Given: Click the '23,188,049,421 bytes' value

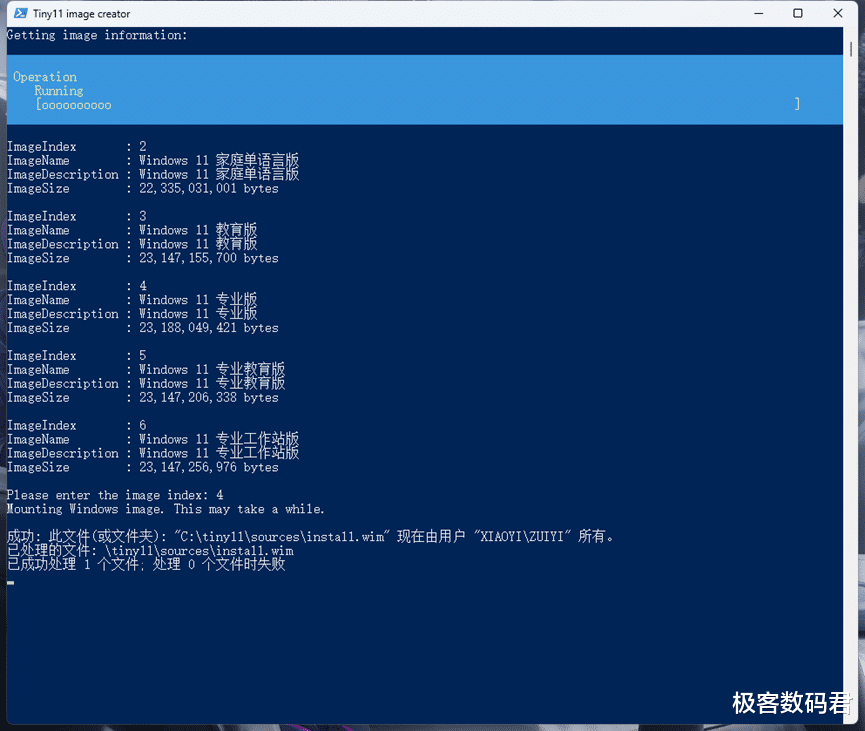Looking at the screenshot, I should pyautogui.click(x=209, y=328).
